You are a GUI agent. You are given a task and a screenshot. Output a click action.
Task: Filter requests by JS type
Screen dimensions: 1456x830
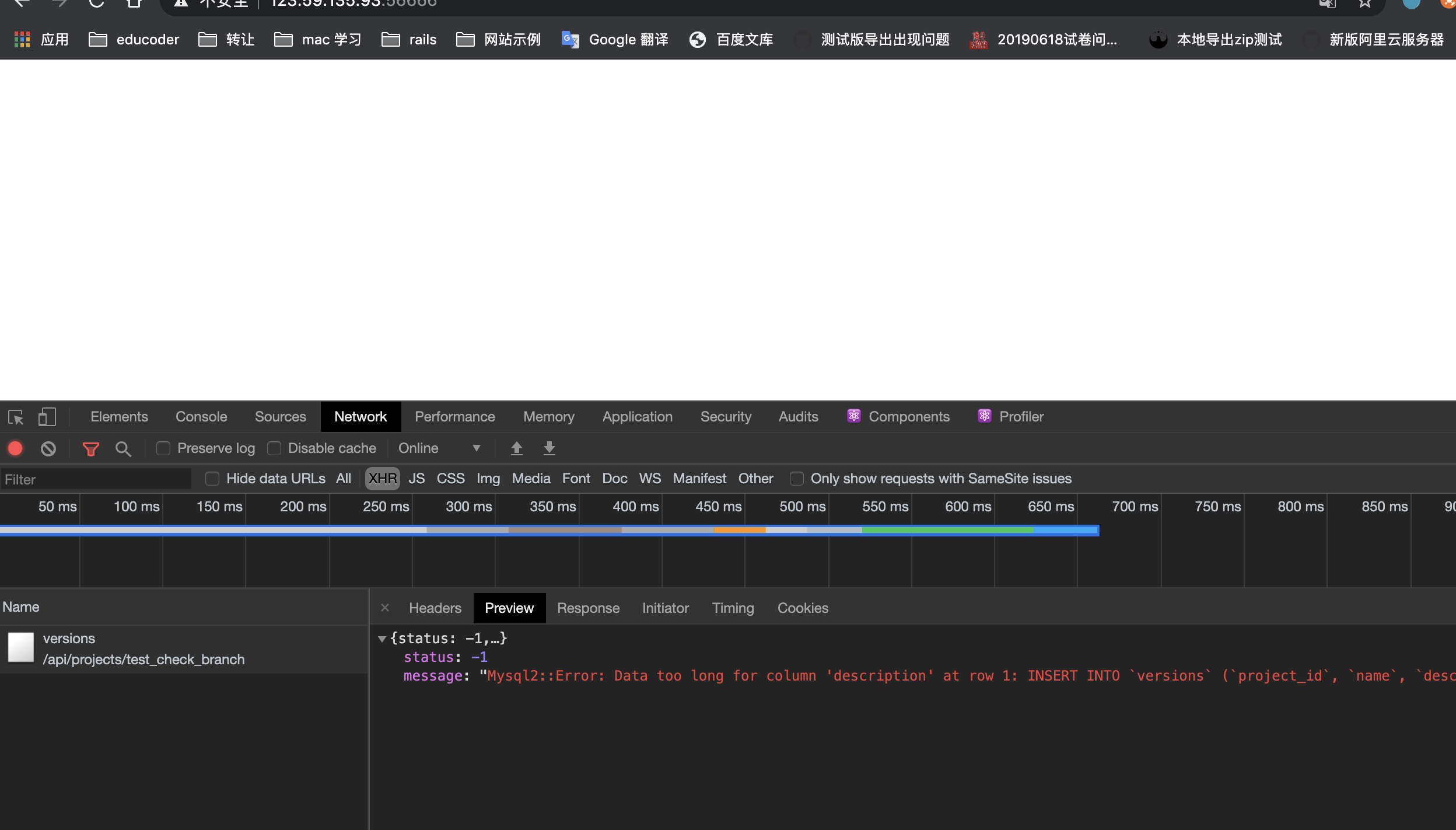pyautogui.click(x=416, y=479)
